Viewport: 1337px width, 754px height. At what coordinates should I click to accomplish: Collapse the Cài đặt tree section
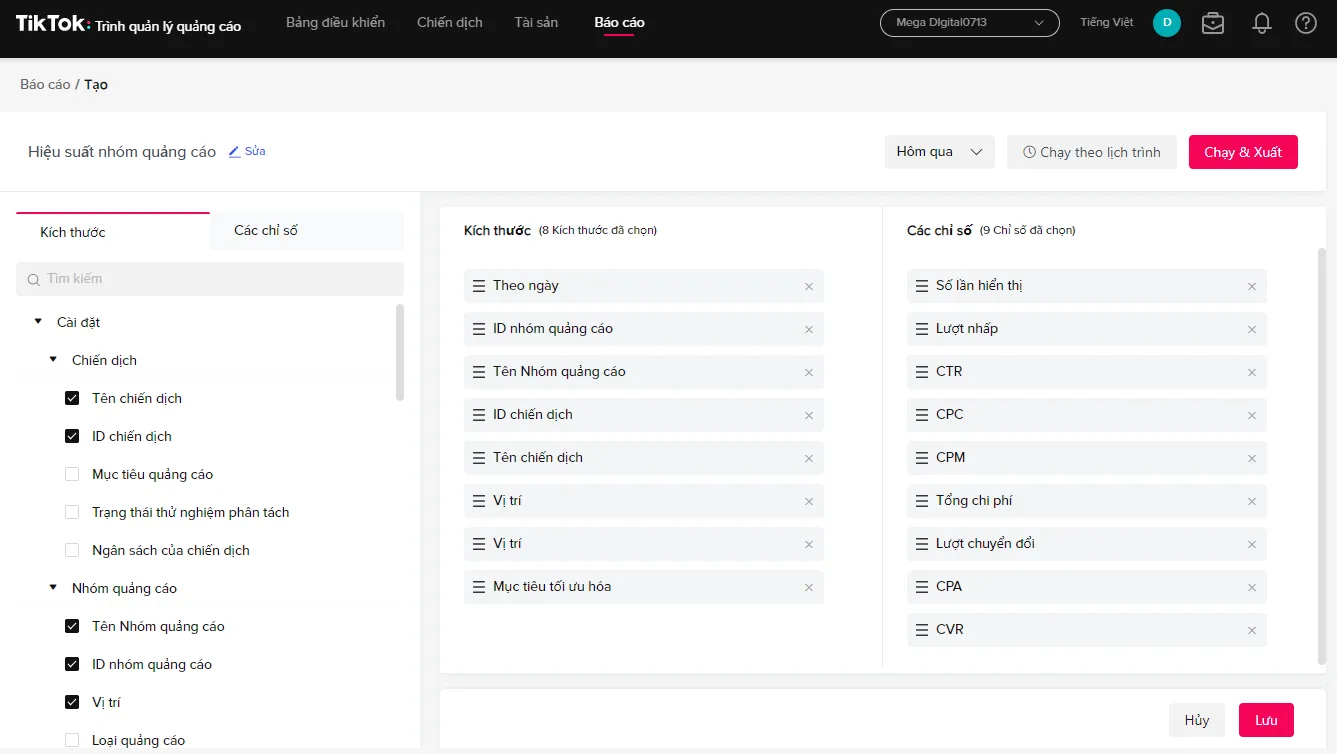(x=38, y=322)
